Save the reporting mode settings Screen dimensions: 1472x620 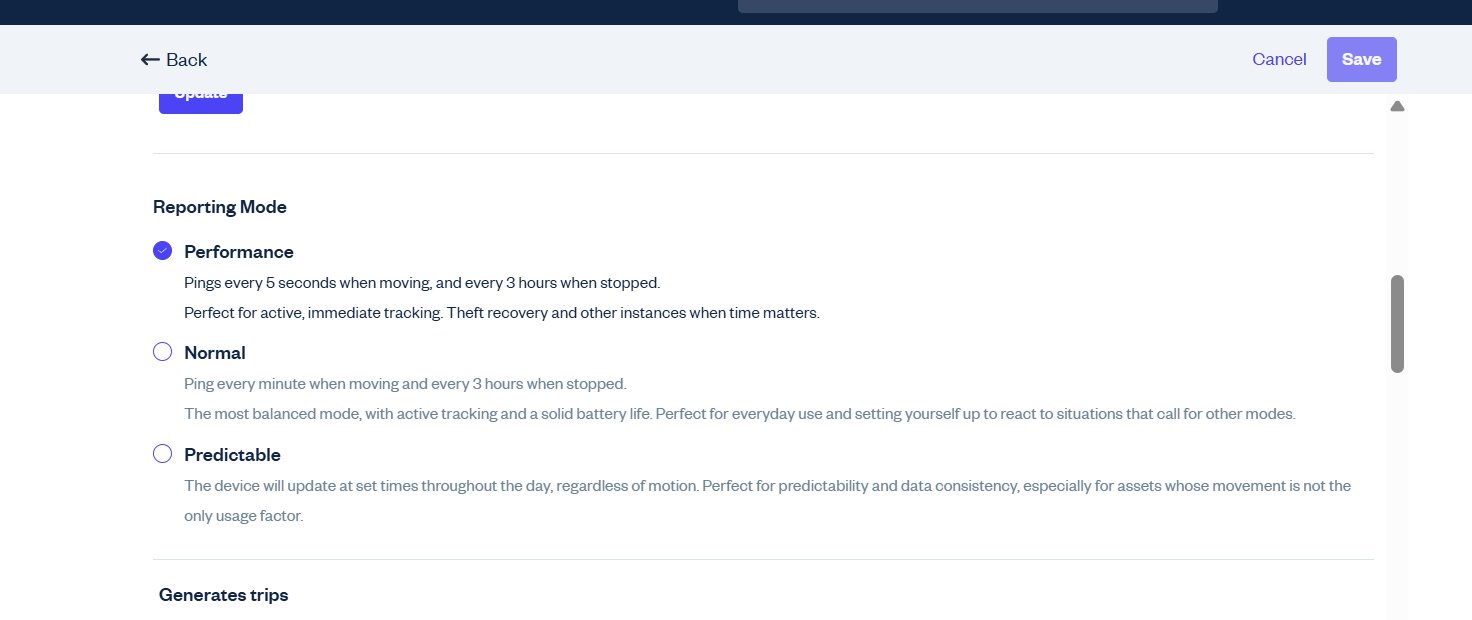tap(1362, 59)
